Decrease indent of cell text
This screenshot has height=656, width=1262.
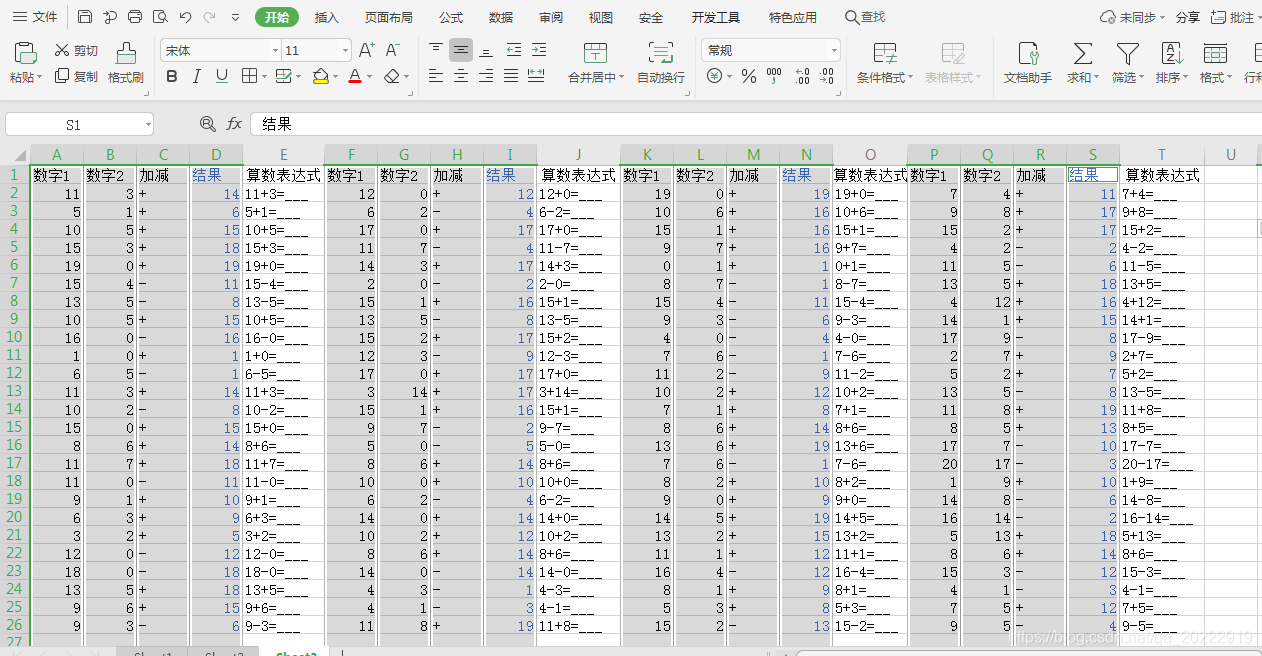514,50
